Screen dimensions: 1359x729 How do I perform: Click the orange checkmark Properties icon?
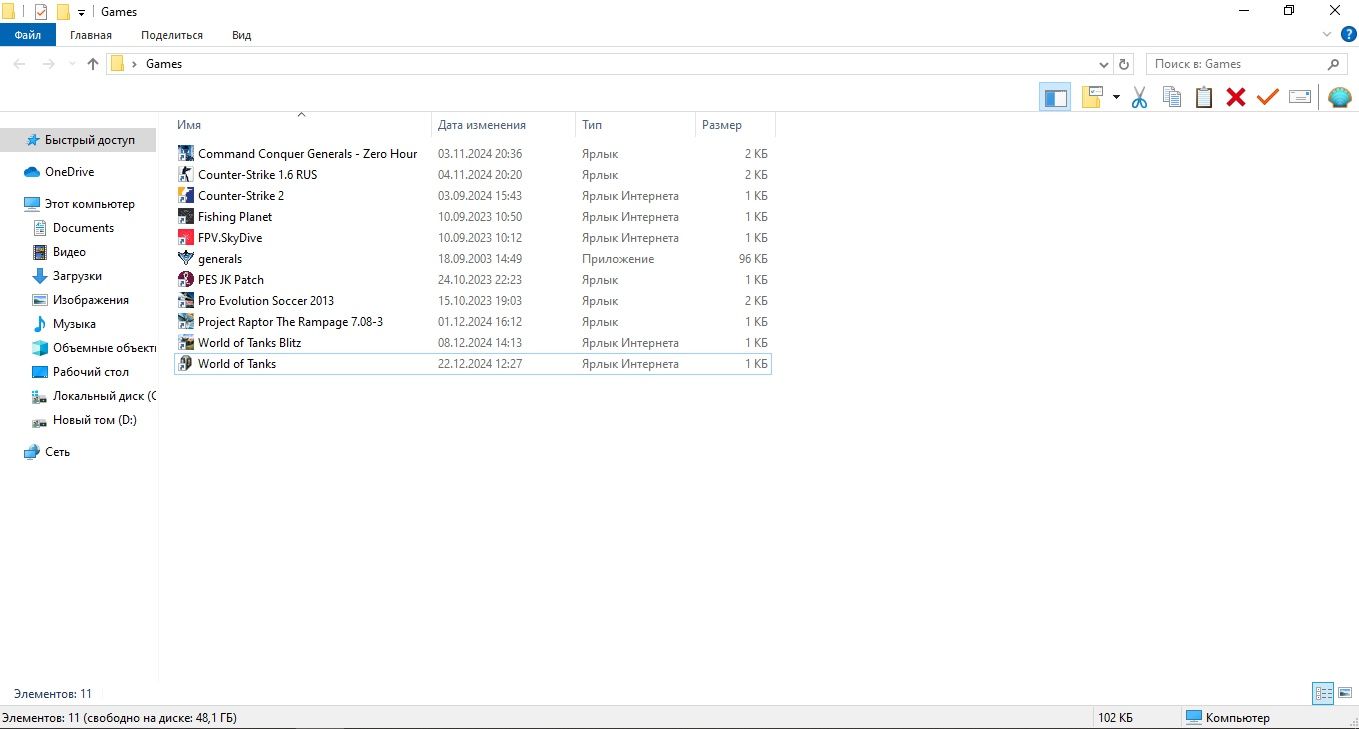pos(1268,97)
